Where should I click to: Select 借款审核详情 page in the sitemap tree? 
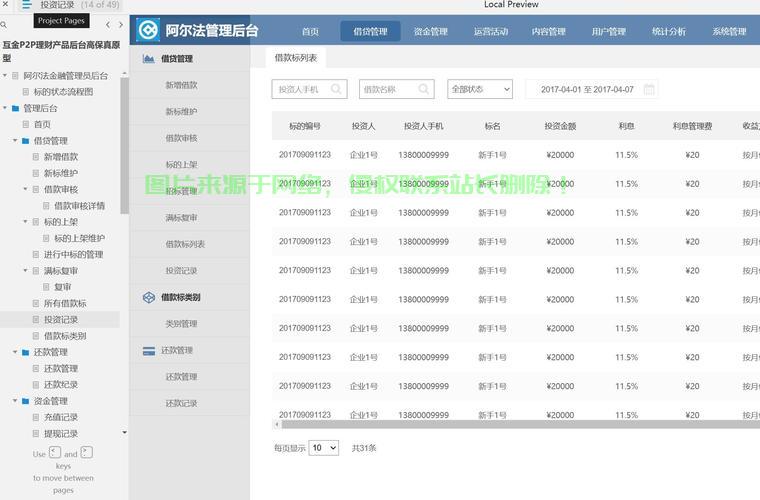(x=79, y=205)
